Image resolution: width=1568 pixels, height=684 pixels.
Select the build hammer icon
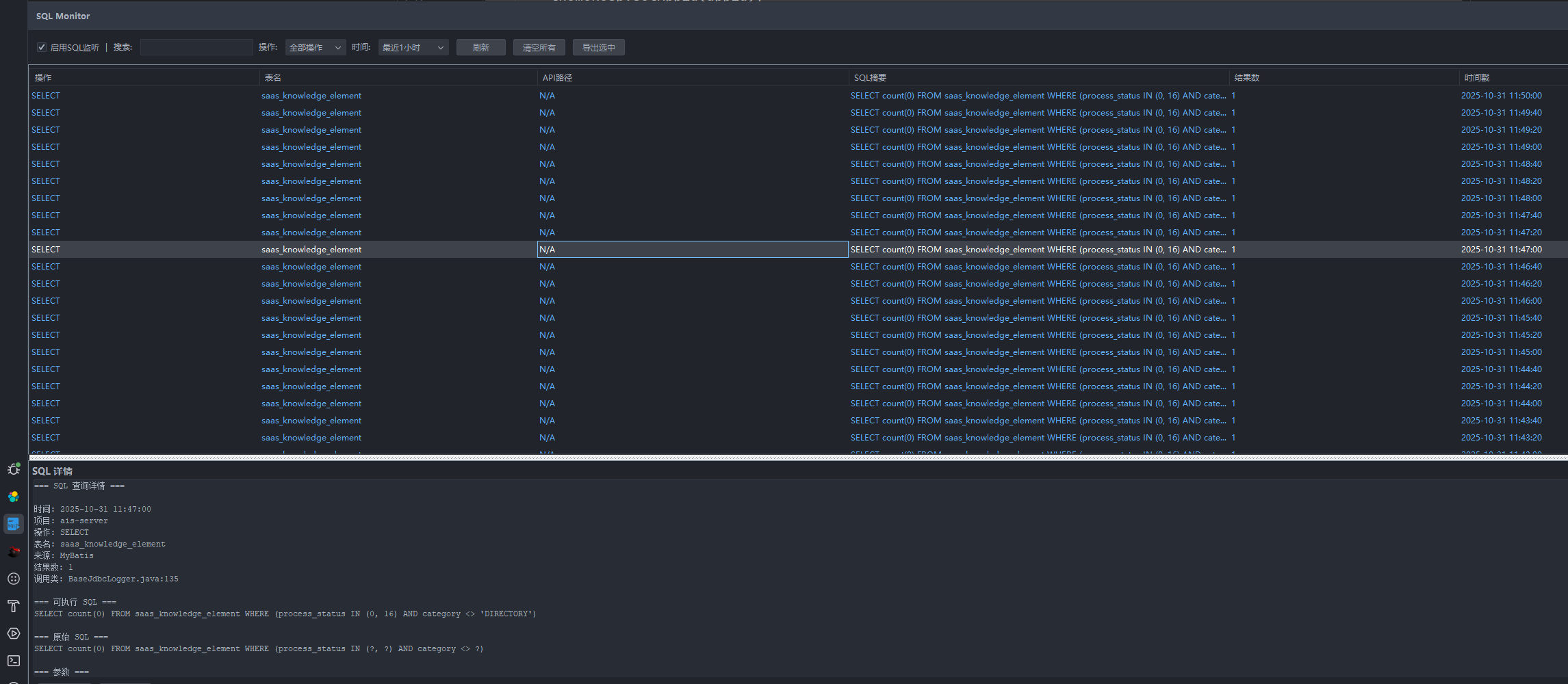[x=13, y=605]
